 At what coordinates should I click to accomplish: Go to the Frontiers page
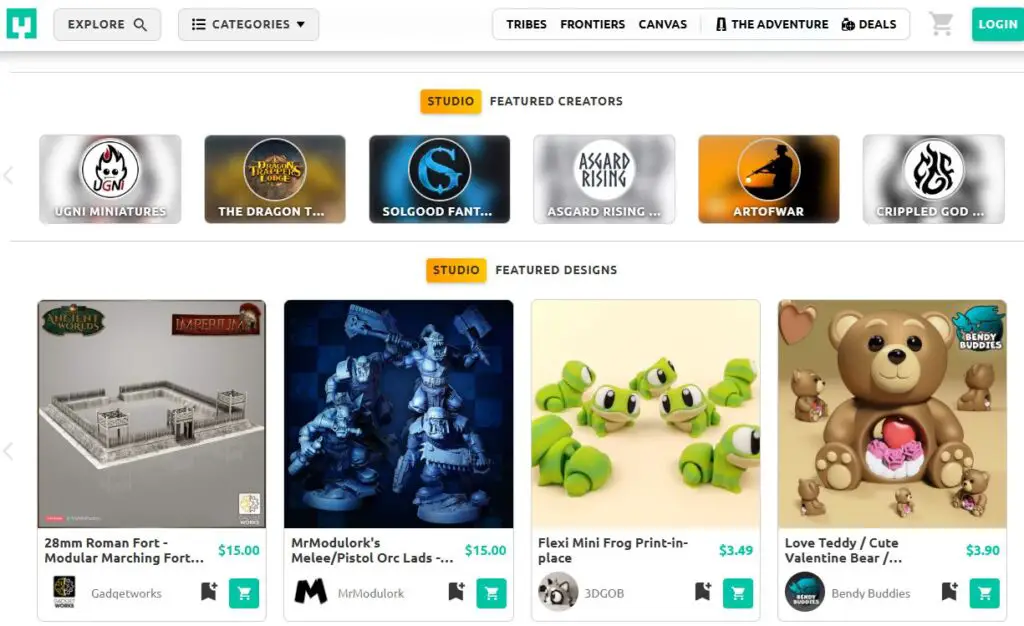point(592,24)
